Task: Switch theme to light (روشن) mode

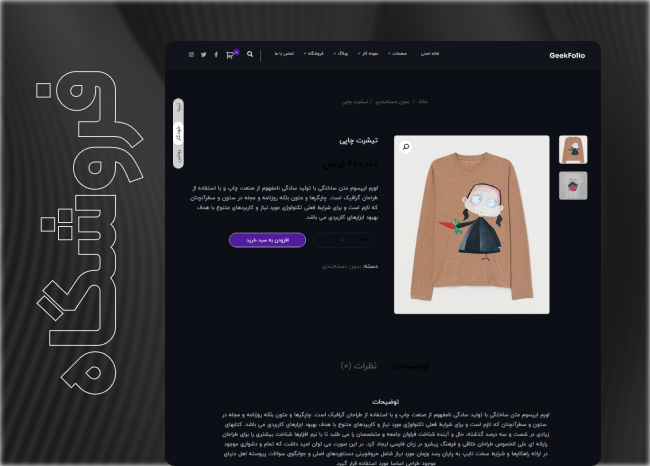Action: (178, 157)
